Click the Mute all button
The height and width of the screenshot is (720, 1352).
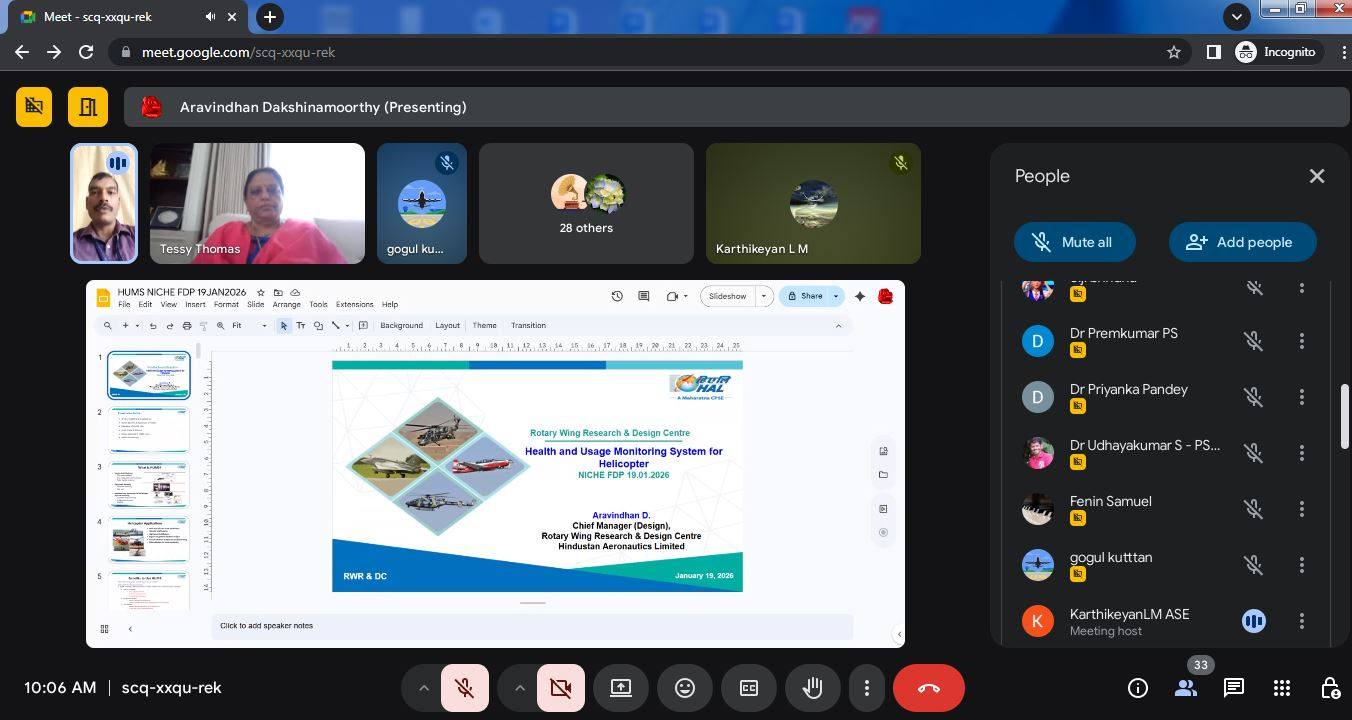point(1074,242)
